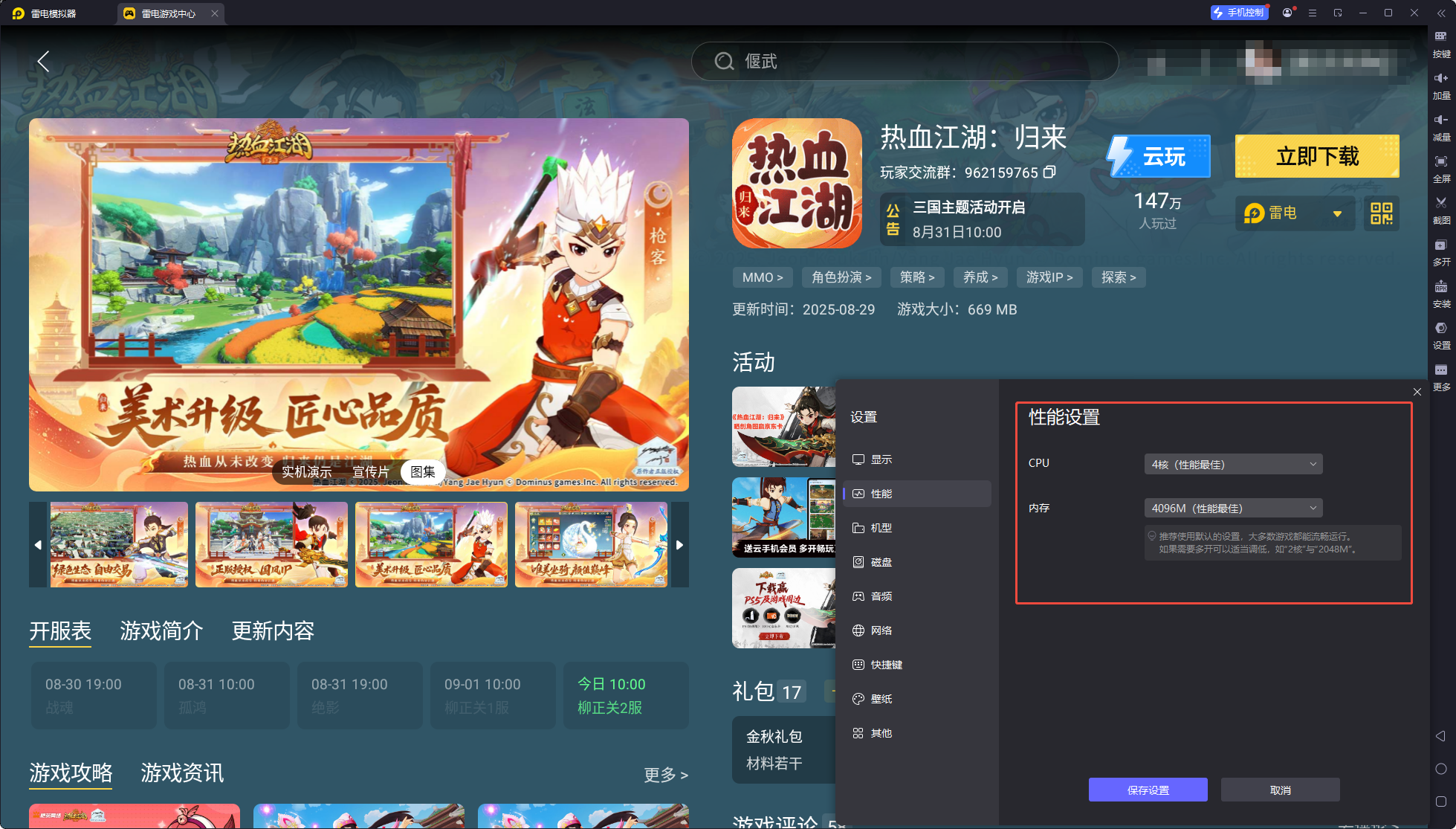Click the search input field
Screen dimensions: 1456x829
[905, 61]
